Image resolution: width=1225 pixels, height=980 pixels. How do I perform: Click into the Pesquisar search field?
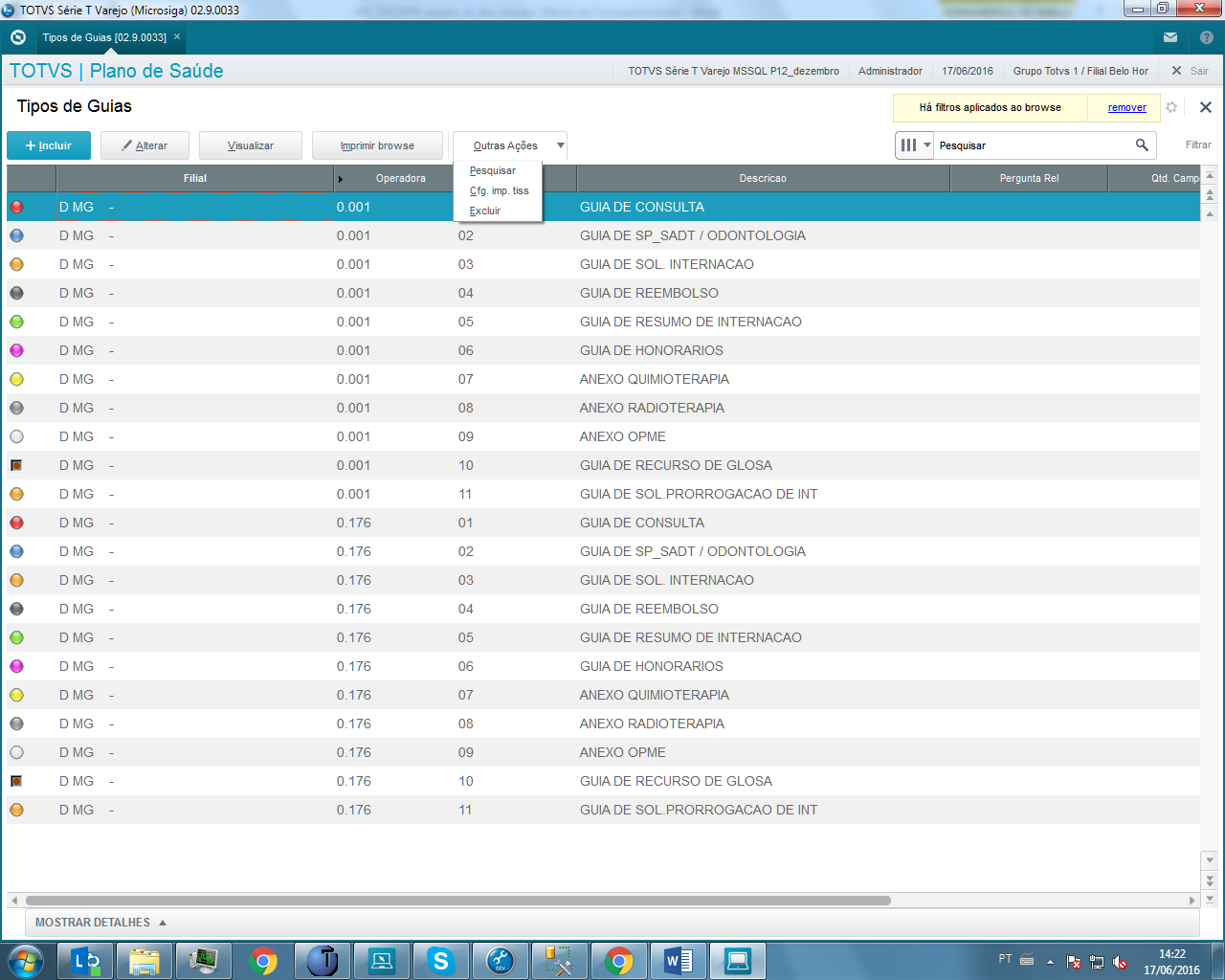point(1034,145)
